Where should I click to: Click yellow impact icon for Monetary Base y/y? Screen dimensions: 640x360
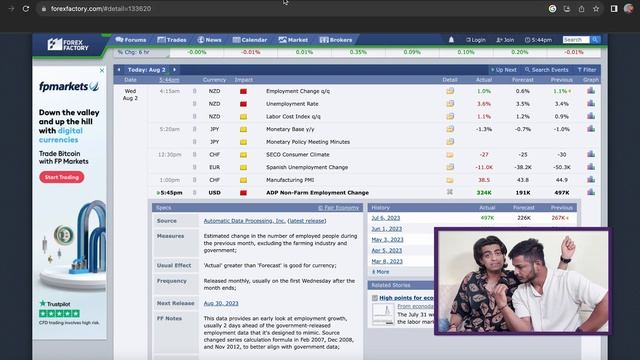243,129
